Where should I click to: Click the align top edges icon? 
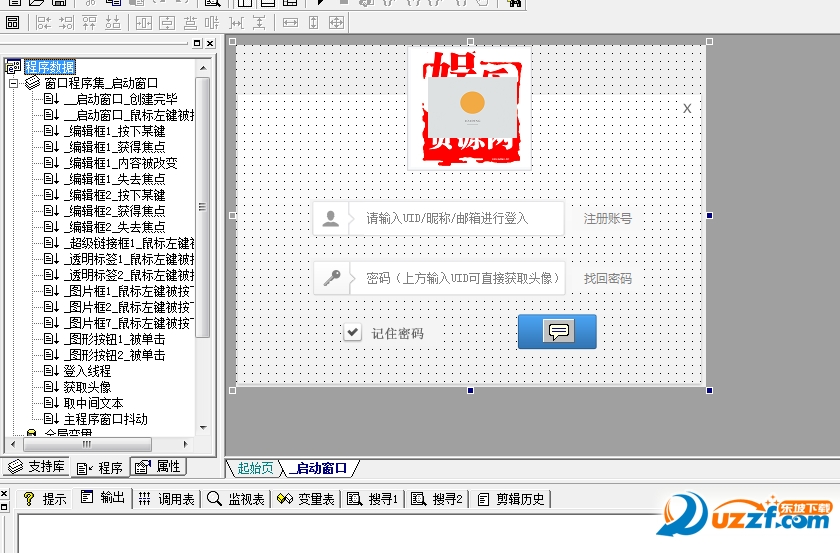click(x=89, y=23)
